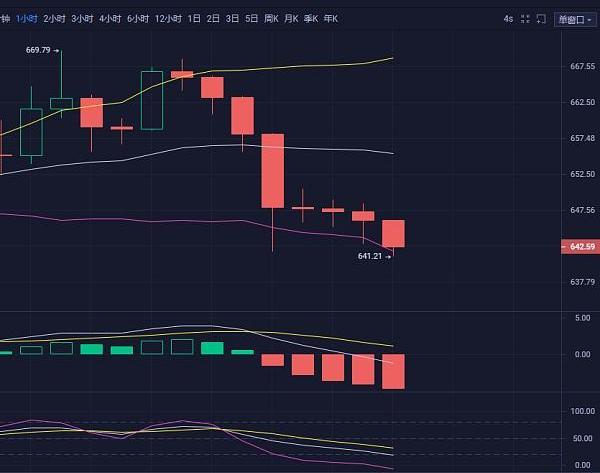The width and height of the screenshot is (600, 473).
Task: Click the collapse/shrink chart icon in toolbar
Action: [524, 19]
